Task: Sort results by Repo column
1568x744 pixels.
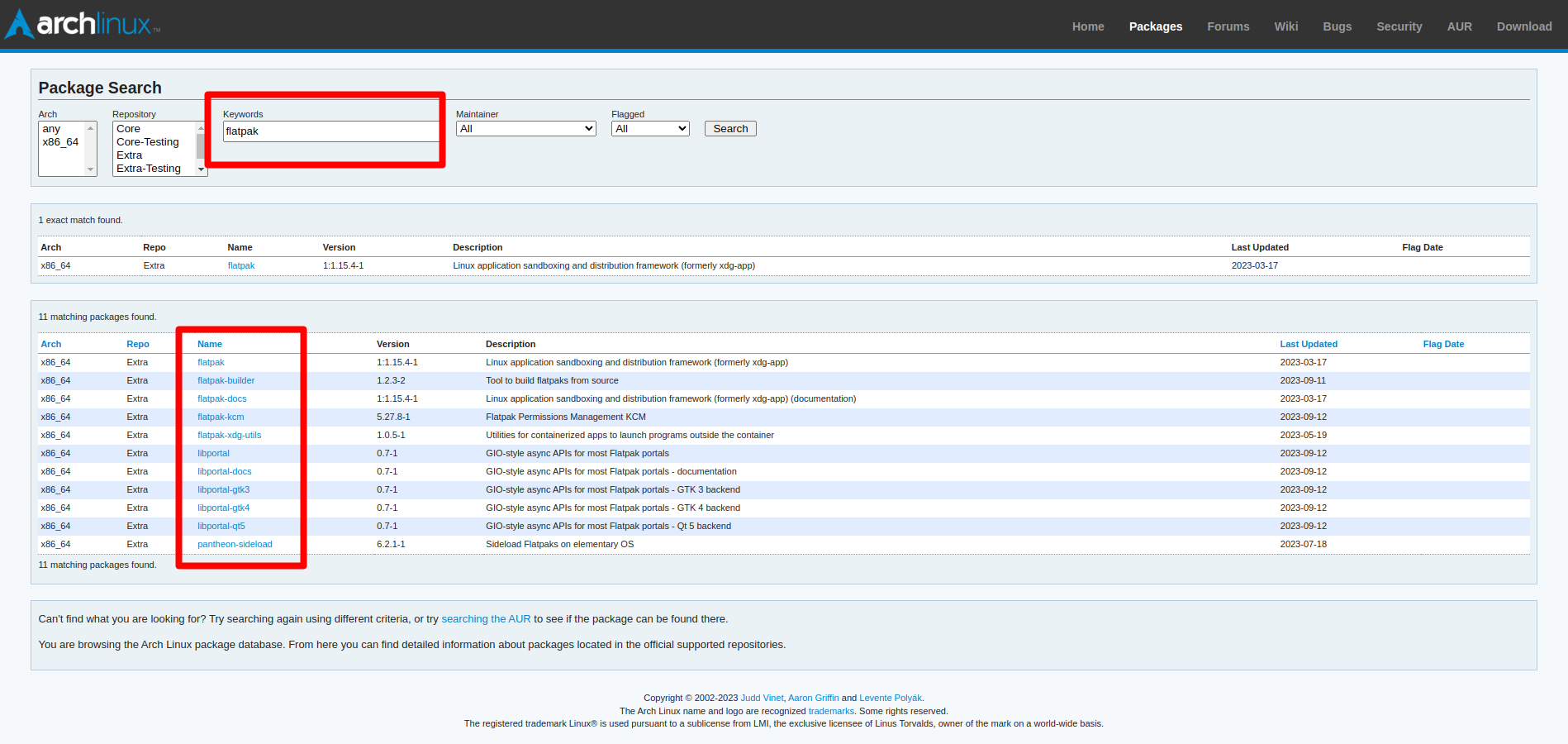Action: pos(138,345)
